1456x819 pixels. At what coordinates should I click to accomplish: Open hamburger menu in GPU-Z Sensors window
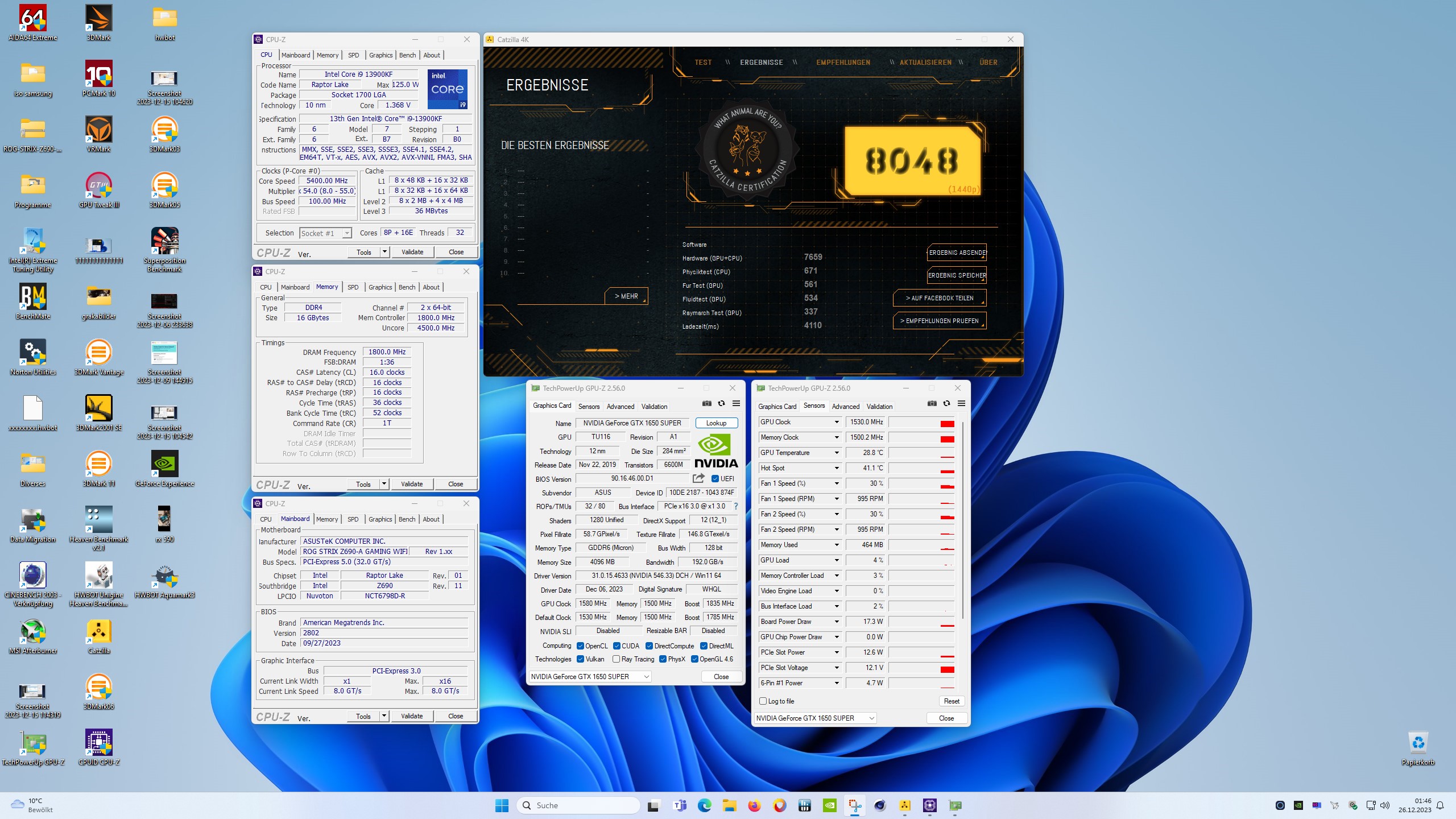(x=961, y=404)
